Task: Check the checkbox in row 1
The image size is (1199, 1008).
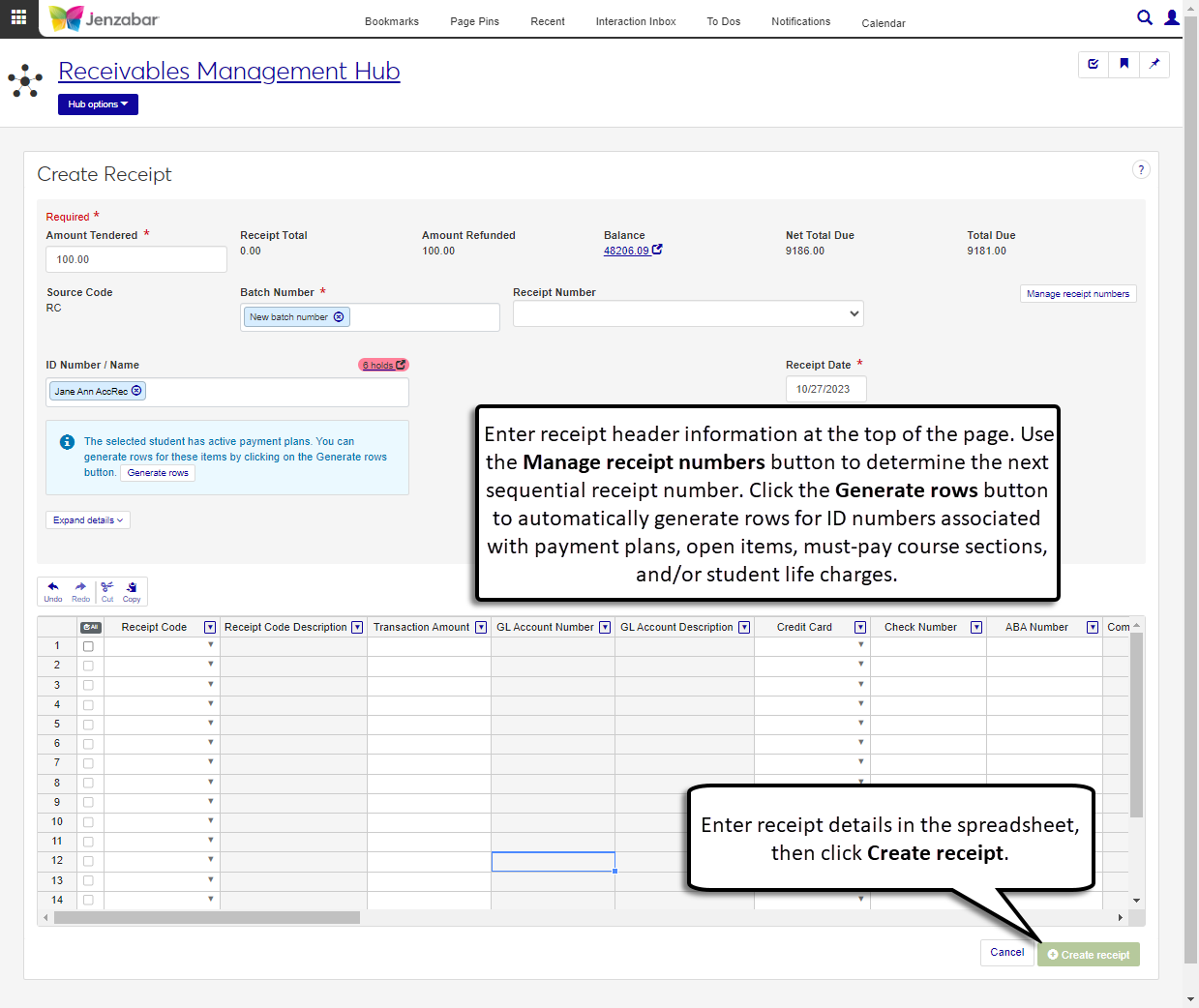Action: coord(88,646)
